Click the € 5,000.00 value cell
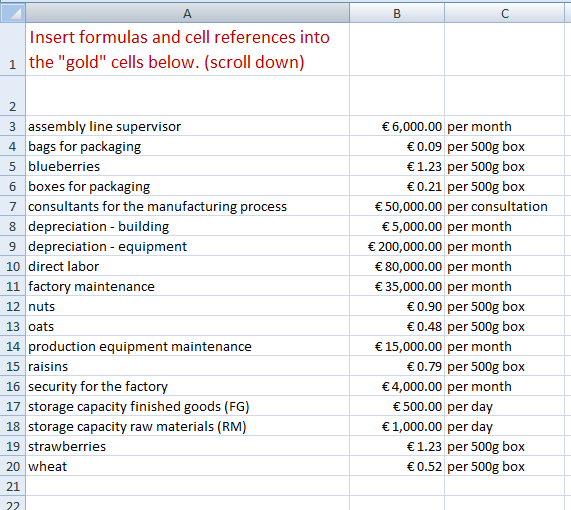The image size is (571, 510). tap(397, 226)
